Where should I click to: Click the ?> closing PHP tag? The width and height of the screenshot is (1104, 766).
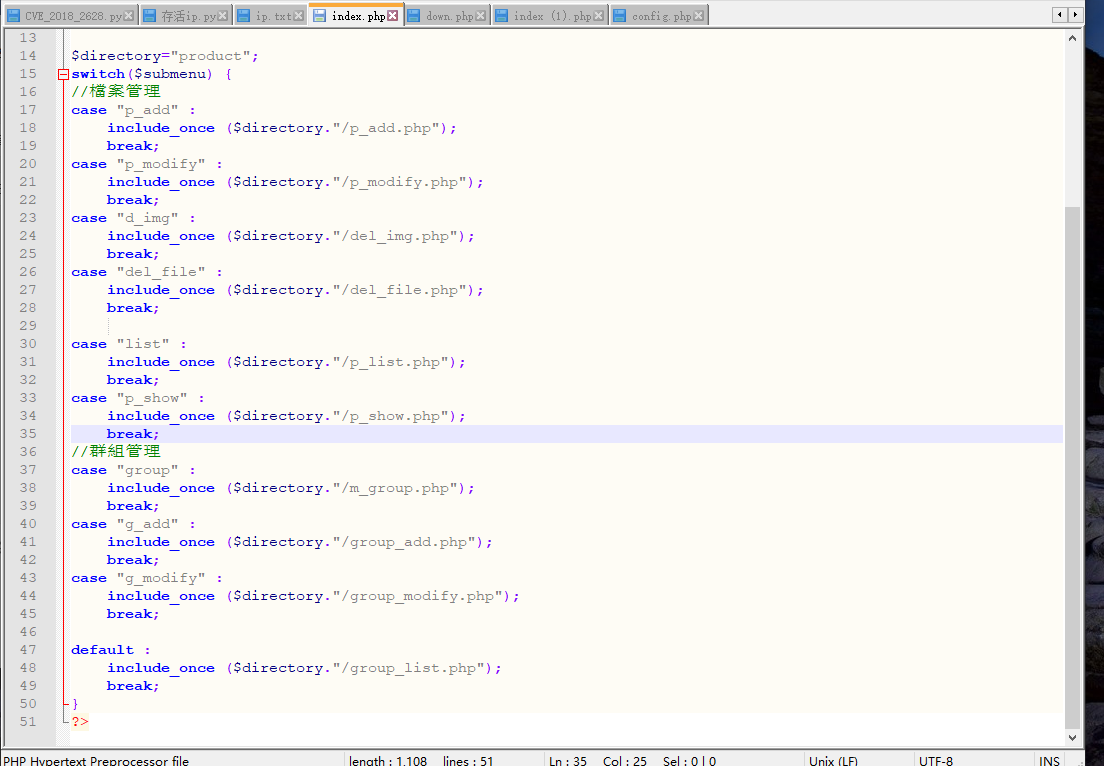tap(80, 722)
